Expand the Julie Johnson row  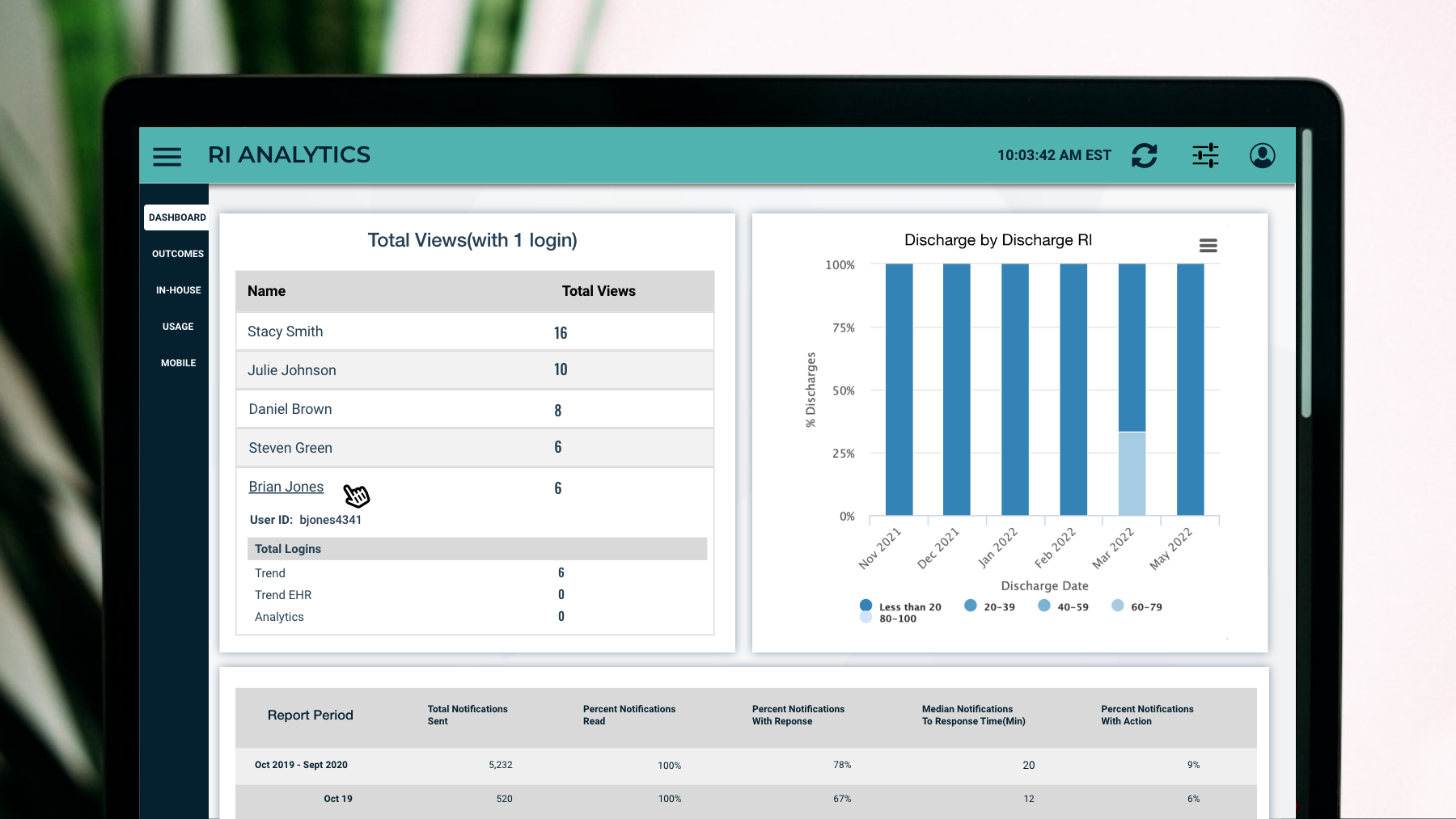tap(475, 370)
